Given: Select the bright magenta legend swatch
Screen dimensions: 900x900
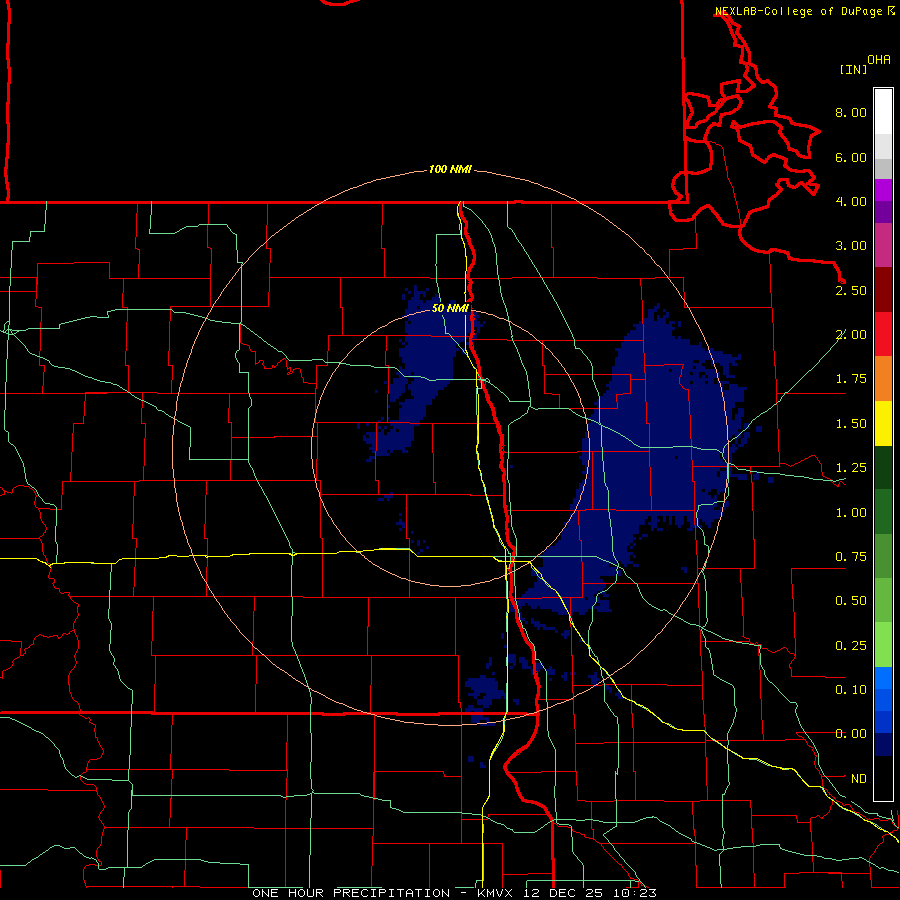Looking at the screenshot, I should (883, 190).
